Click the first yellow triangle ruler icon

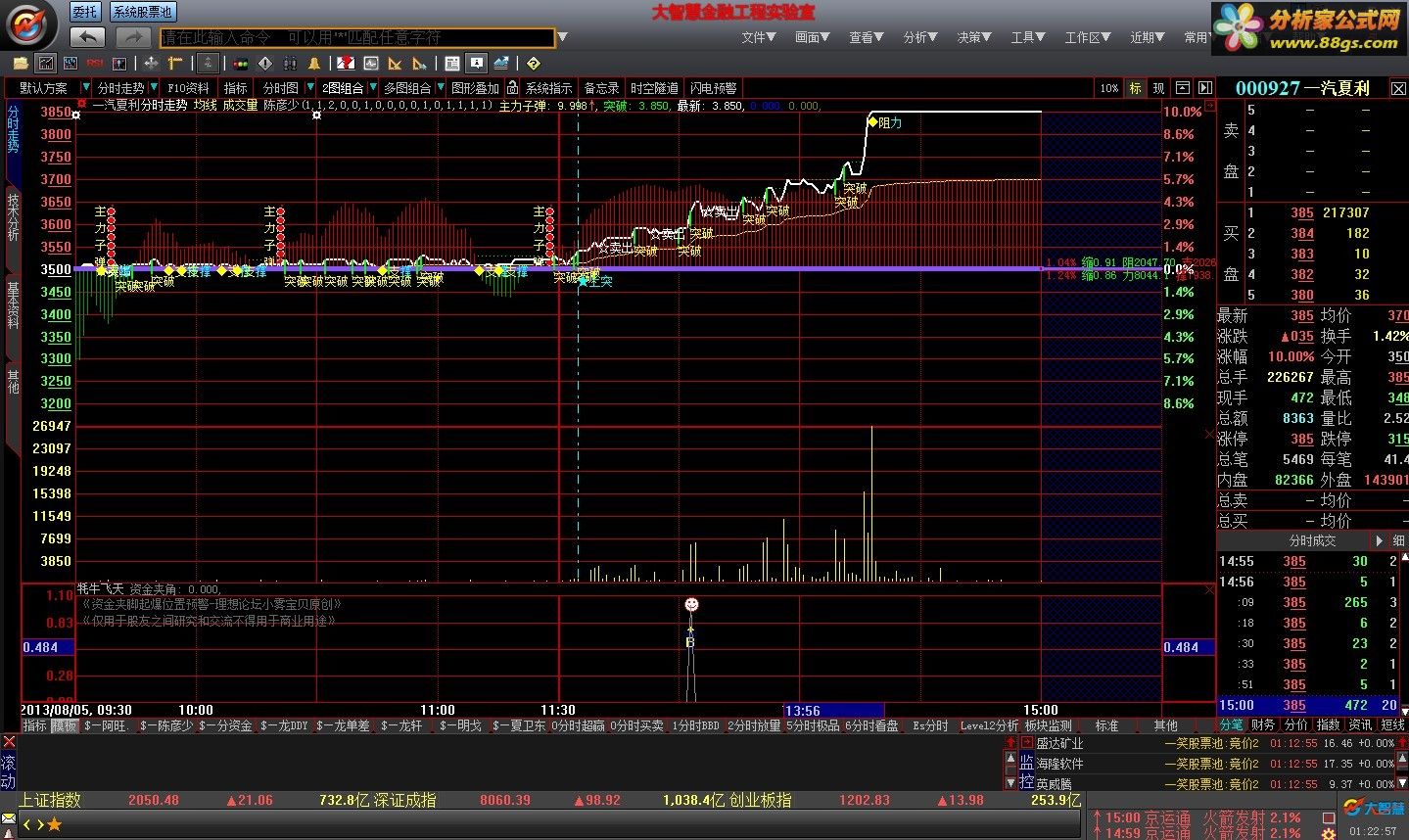[x=395, y=64]
